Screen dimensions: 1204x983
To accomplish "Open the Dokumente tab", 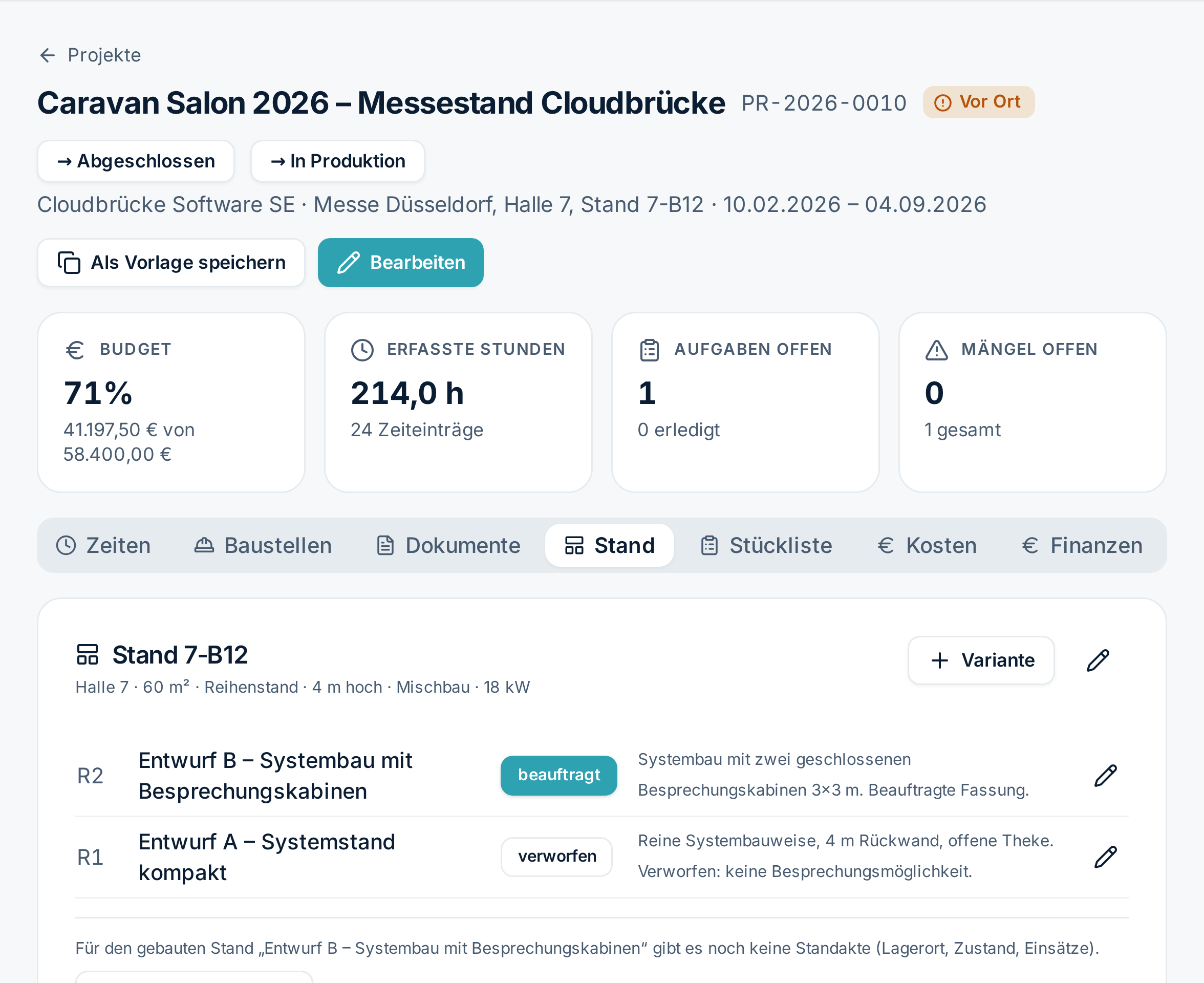I will coord(448,545).
